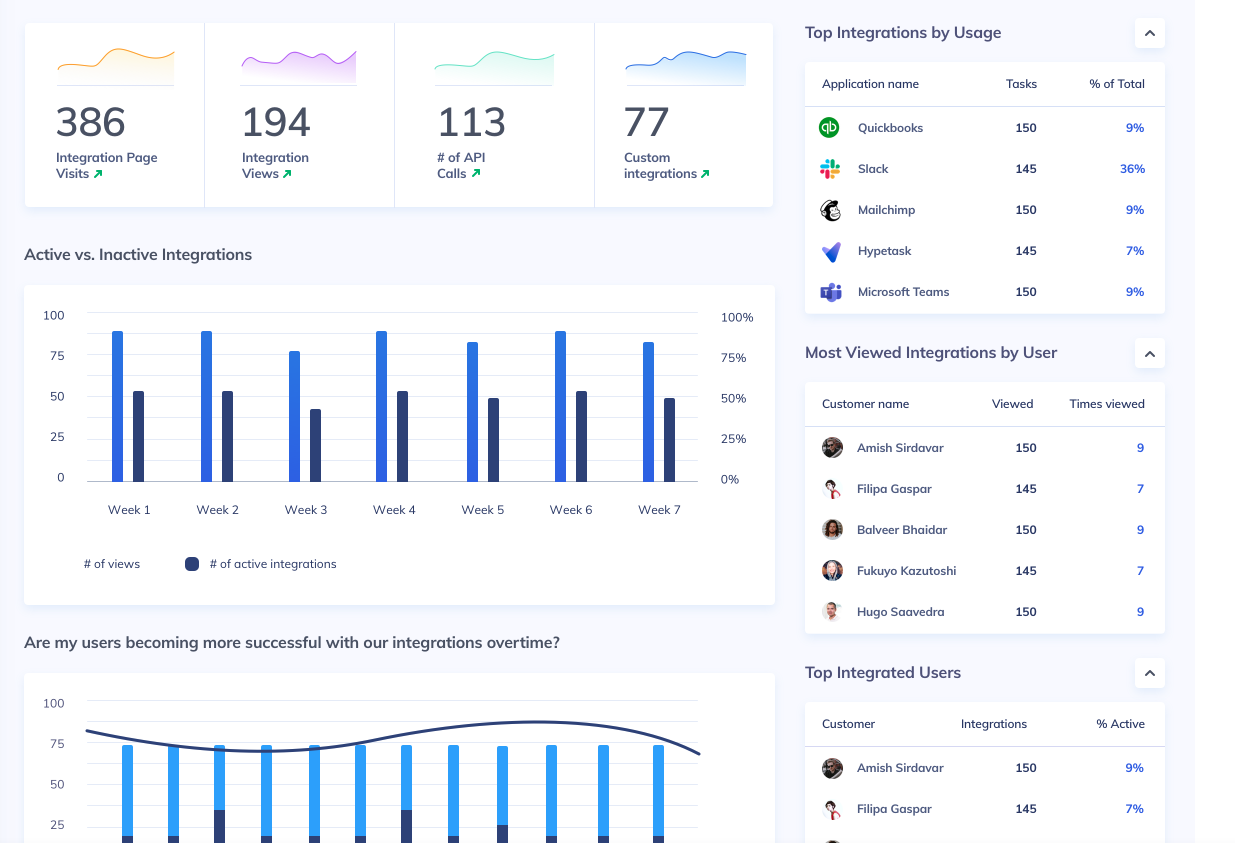
Task: Select the Slack icon in Top Integrations
Action: pos(831,168)
